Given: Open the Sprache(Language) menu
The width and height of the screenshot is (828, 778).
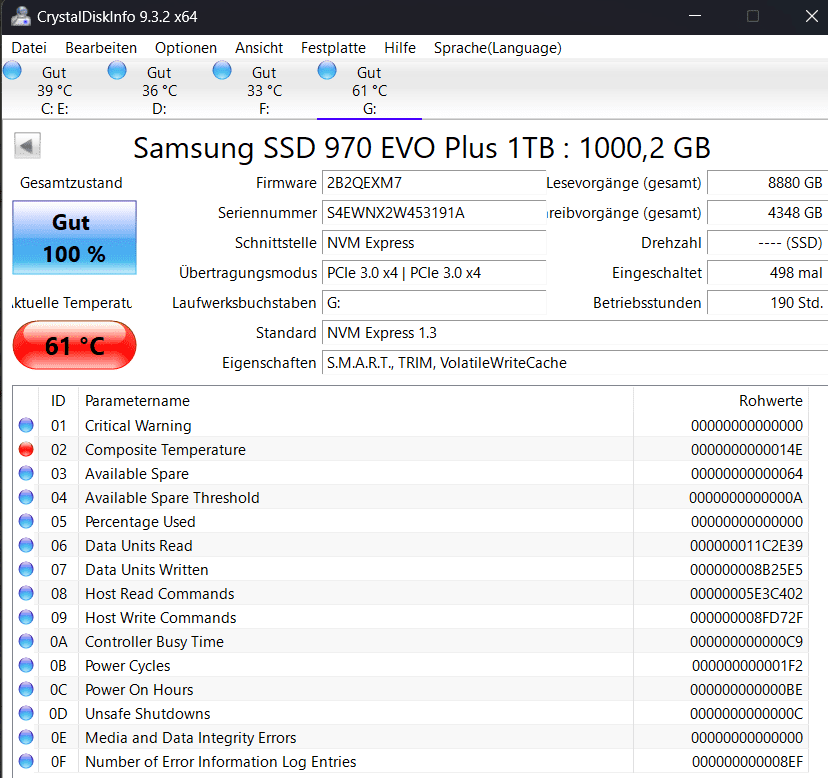Looking at the screenshot, I should [x=497, y=48].
